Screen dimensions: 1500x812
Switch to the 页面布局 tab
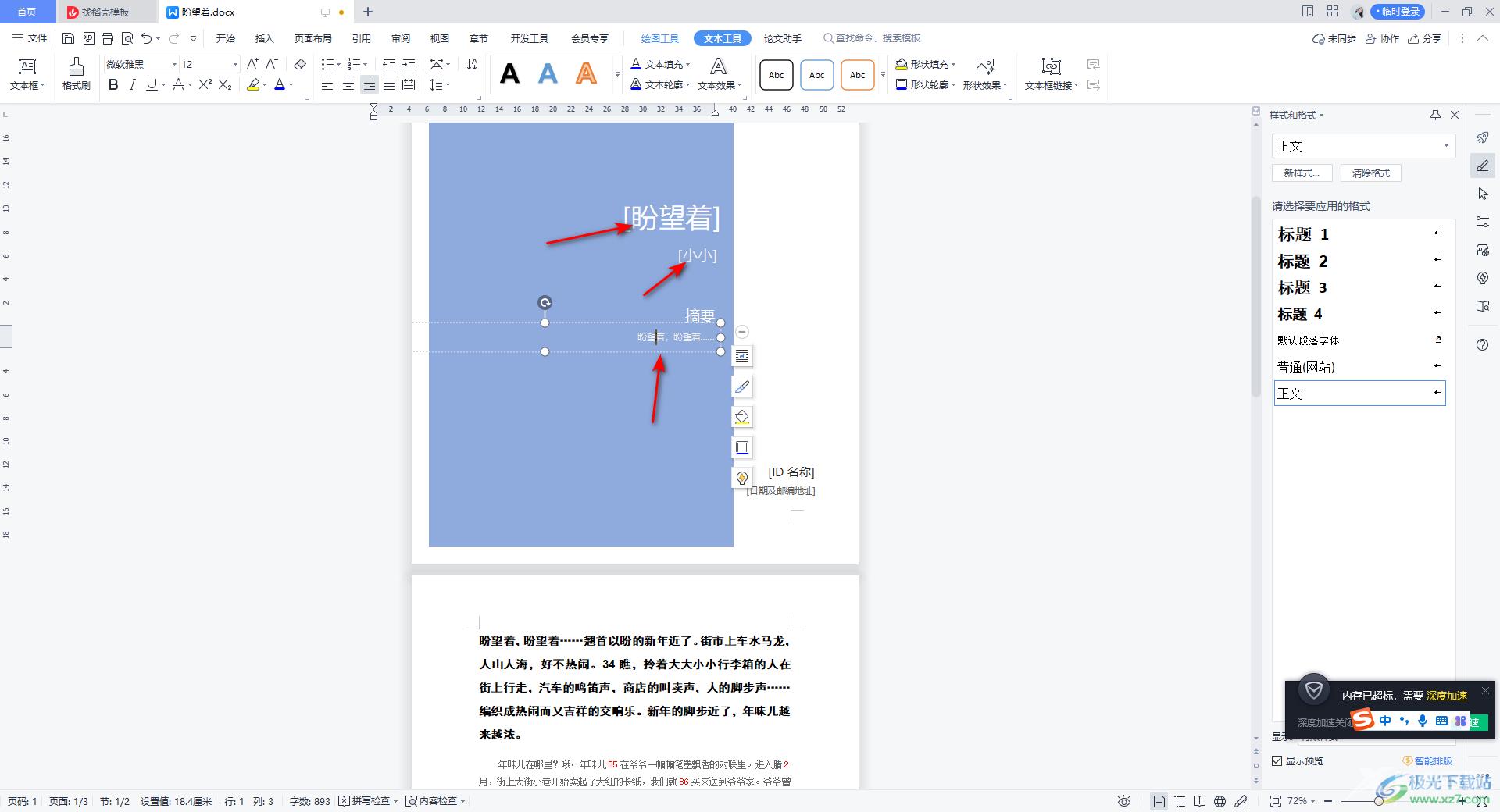pyautogui.click(x=313, y=38)
